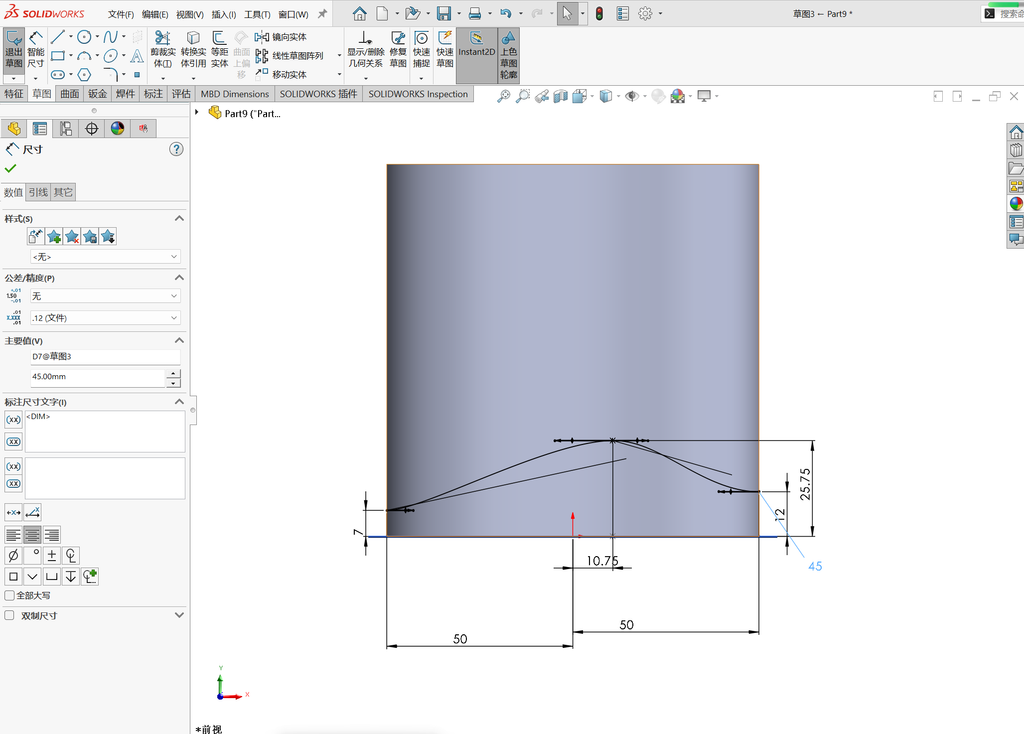Open Edit Appearance icon in view toolbar
The width and height of the screenshot is (1024, 734).
point(678,97)
